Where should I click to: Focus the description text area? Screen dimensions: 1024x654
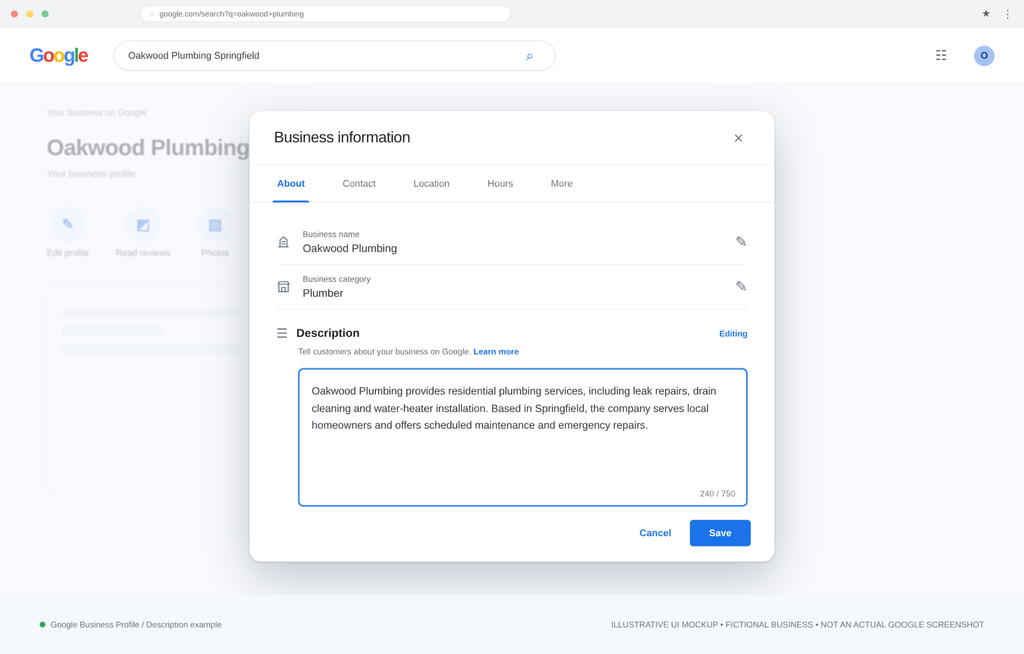tap(522, 437)
